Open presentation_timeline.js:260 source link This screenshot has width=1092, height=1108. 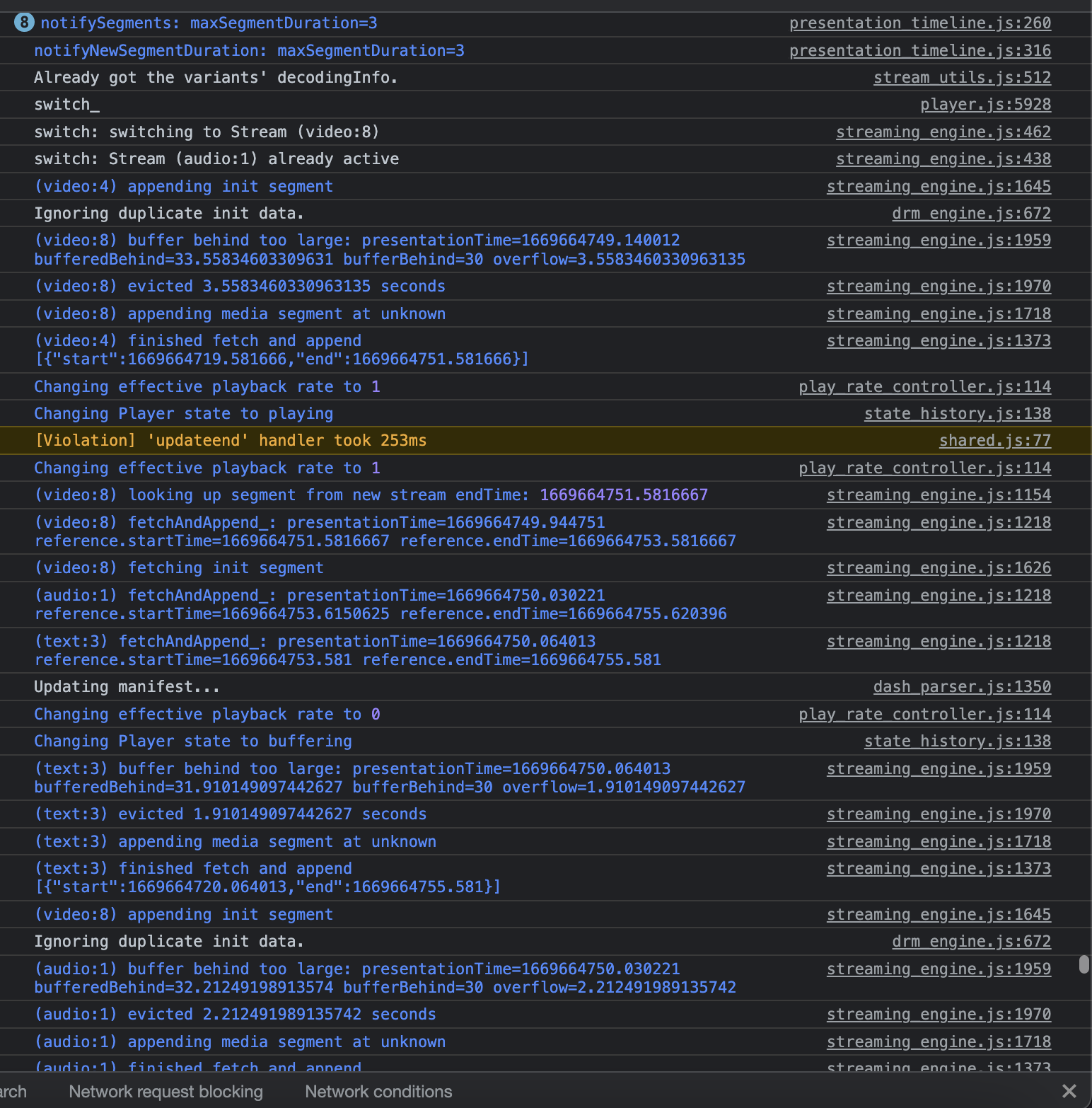click(920, 23)
